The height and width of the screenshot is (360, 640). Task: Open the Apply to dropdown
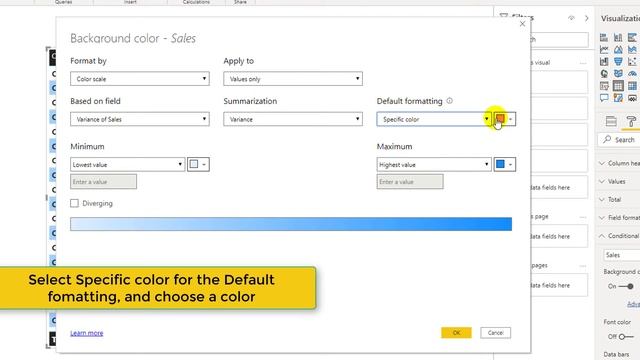[x=293, y=79]
